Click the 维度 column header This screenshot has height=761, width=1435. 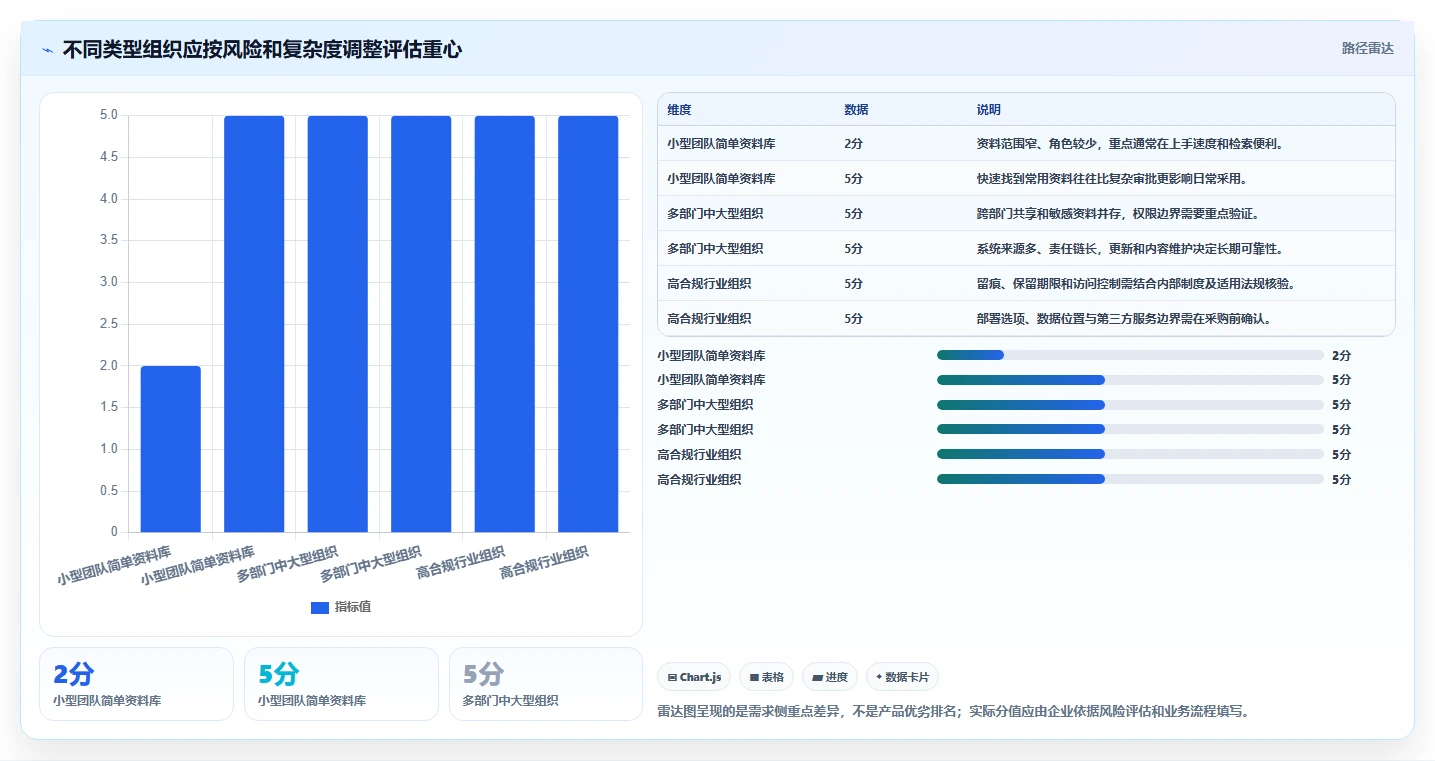point(680,110)
